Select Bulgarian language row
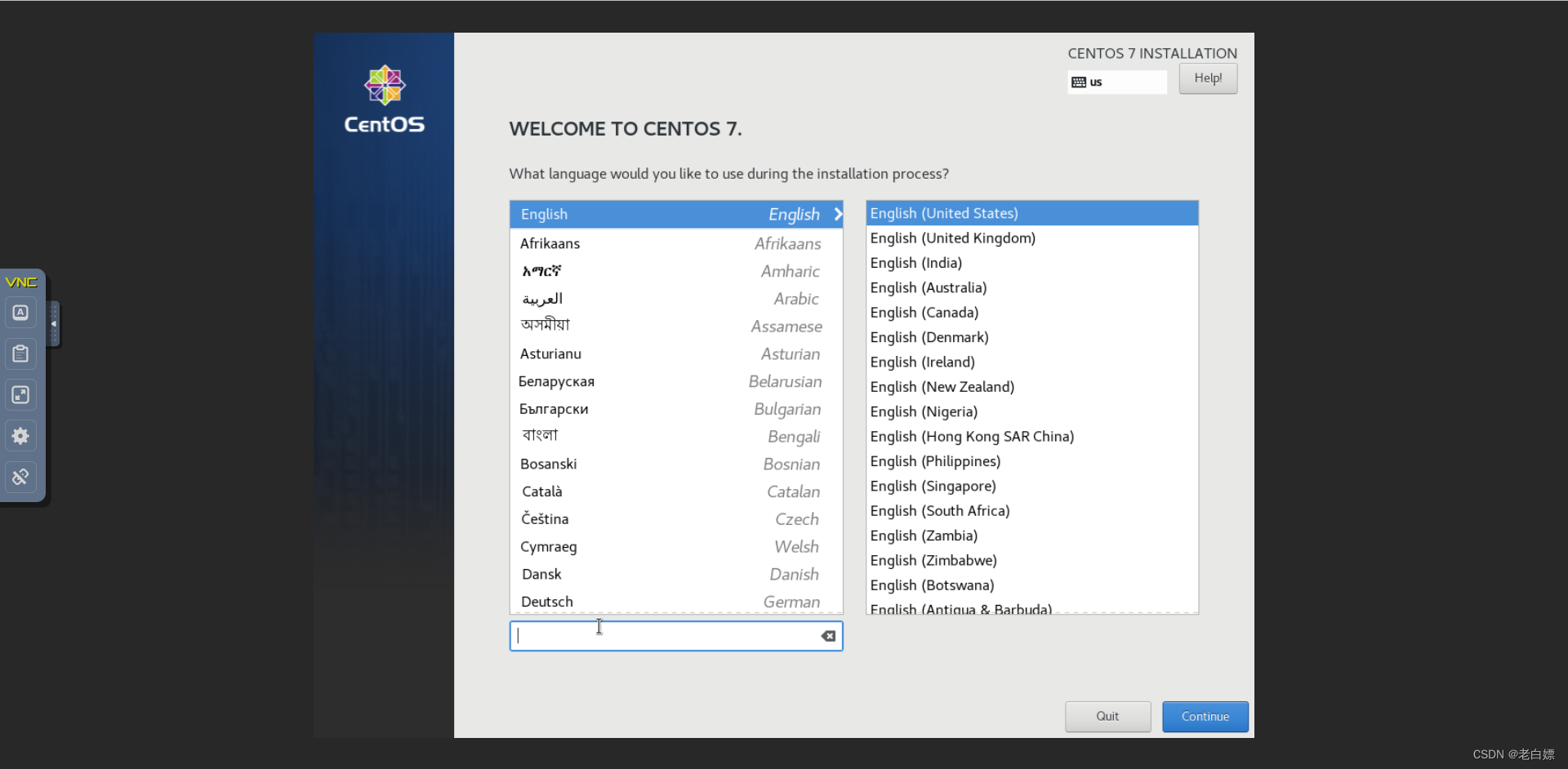Viewport: 1568px width, 769px height. click(676, 409)
